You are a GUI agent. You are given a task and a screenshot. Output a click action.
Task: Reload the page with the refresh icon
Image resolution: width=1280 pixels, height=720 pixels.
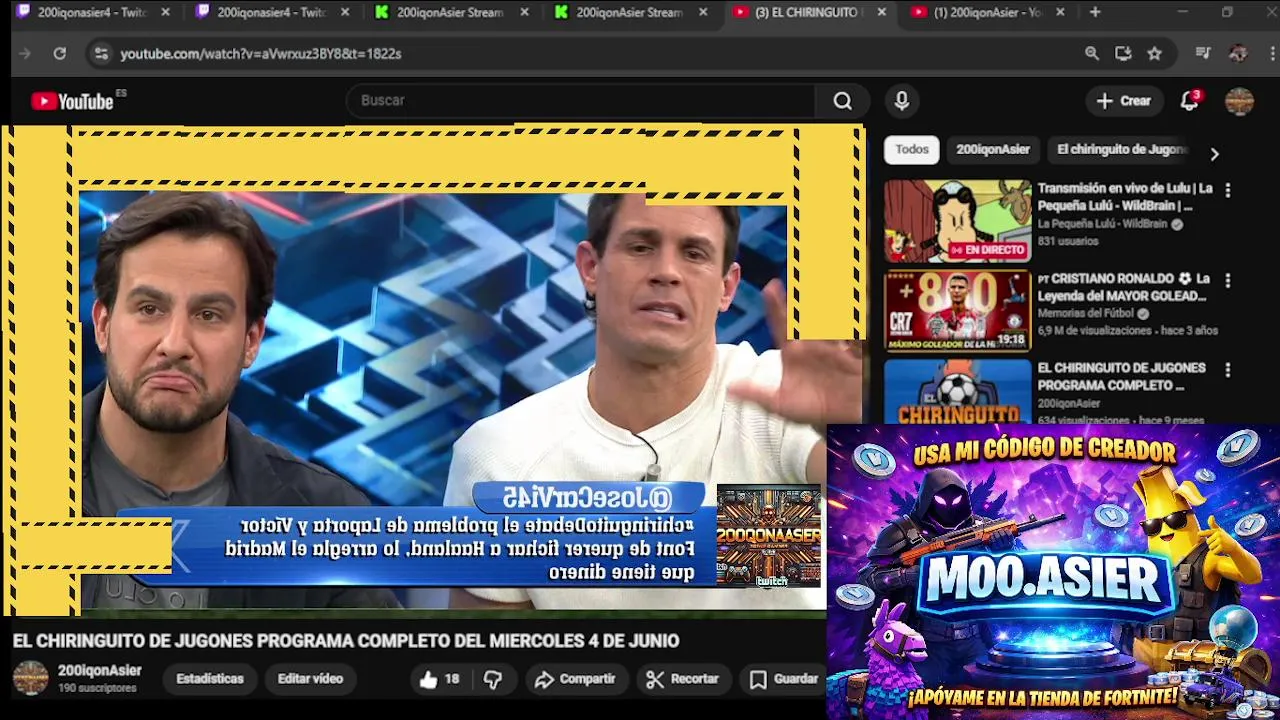click(x=60, y=54)
